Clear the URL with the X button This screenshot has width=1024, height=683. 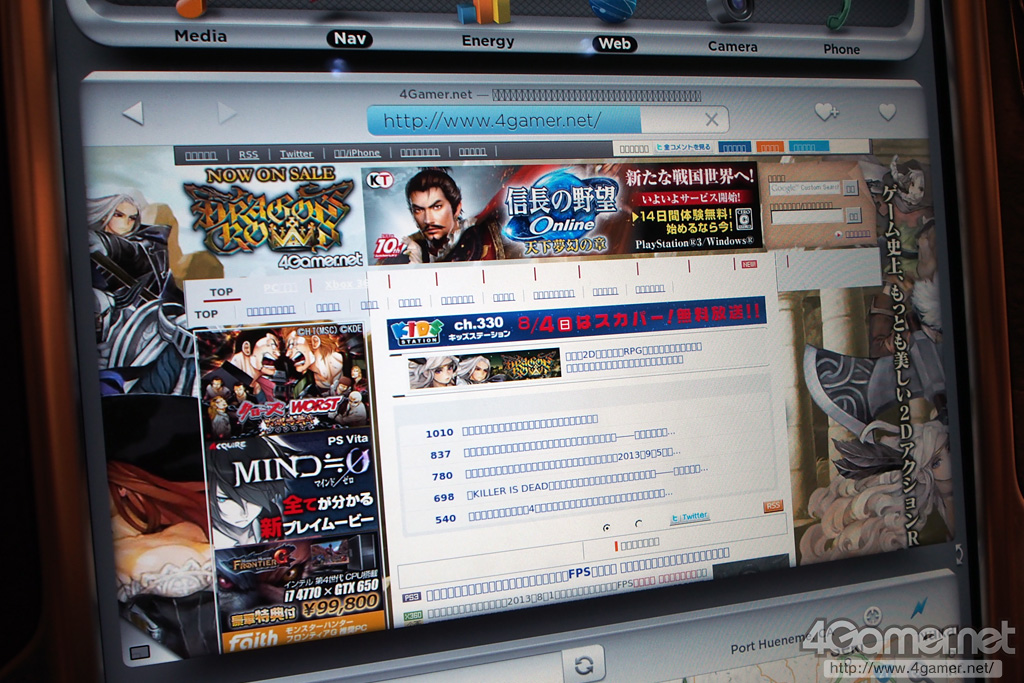[x=711, y=119]
